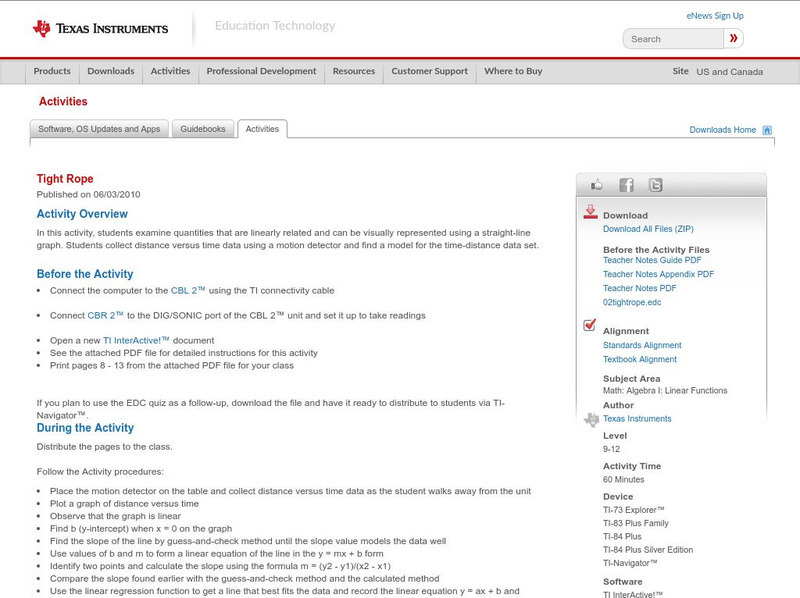Select the Activities tab
Viewport: 800px width, 598px height.
tap(262, 129)
